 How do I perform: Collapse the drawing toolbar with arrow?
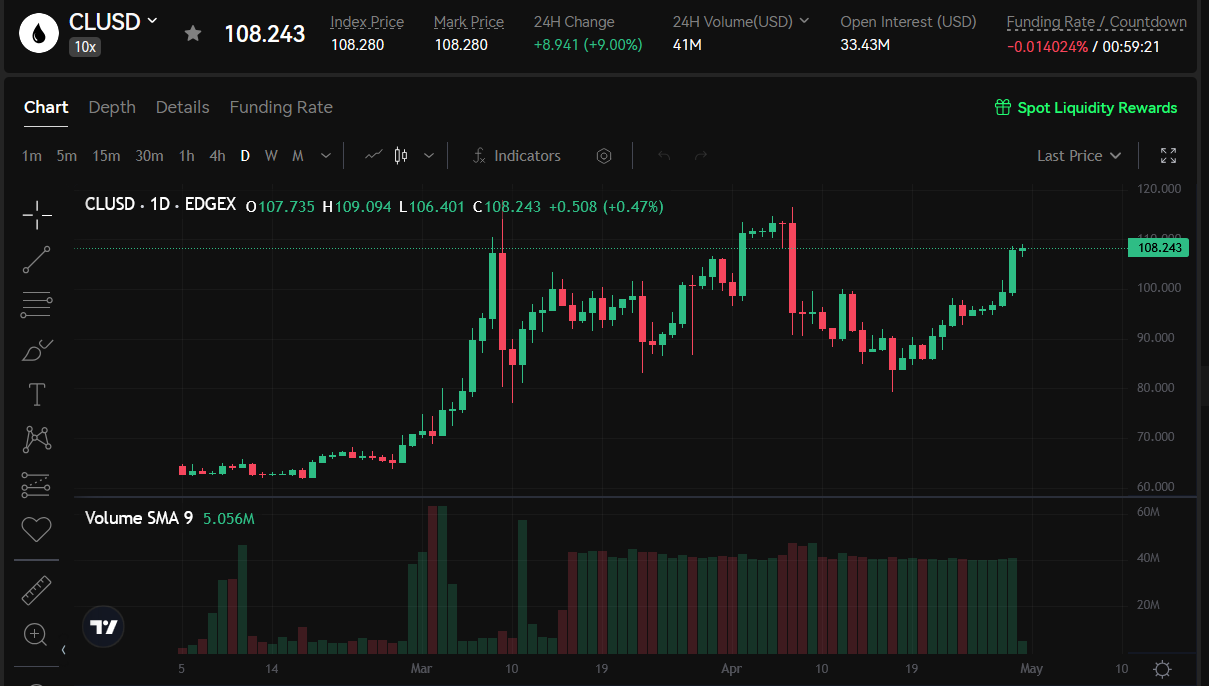(64, 650)
